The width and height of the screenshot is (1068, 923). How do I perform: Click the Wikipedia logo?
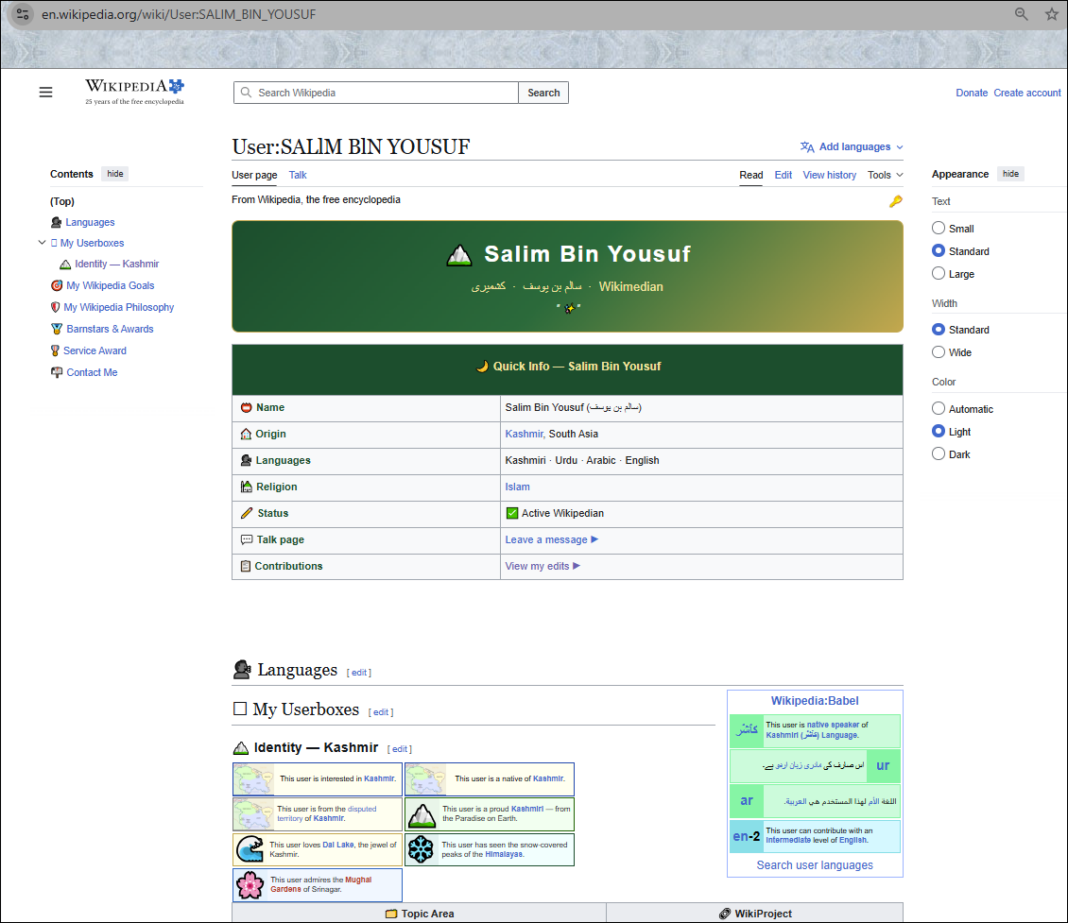[x=134, y=92]
